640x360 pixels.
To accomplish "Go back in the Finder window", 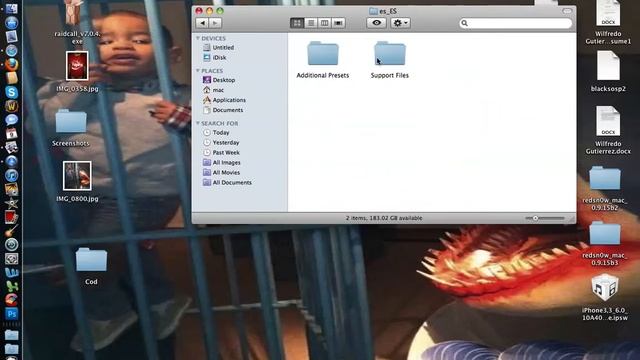I will coord(202,23).
